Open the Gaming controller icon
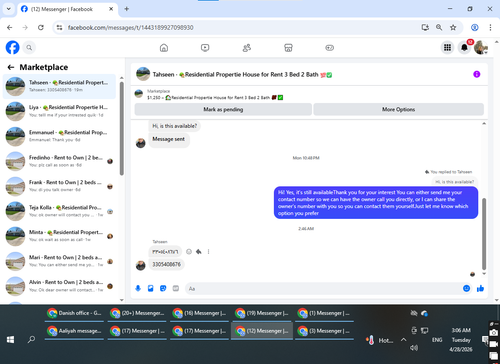 click(x=329, y=48)
